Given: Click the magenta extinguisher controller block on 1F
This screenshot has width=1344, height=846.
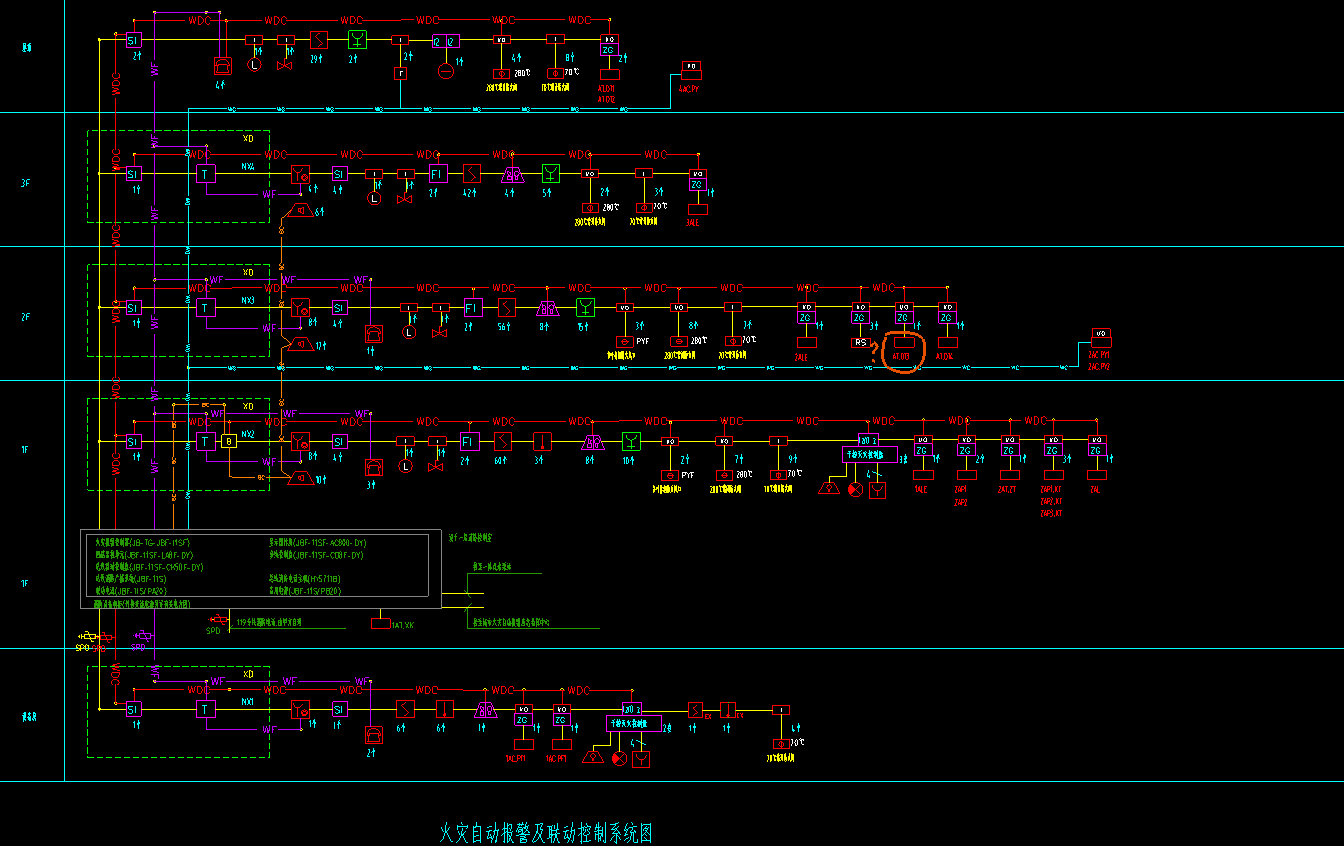Looking at the screenshot, I should [x=868, y=453].
